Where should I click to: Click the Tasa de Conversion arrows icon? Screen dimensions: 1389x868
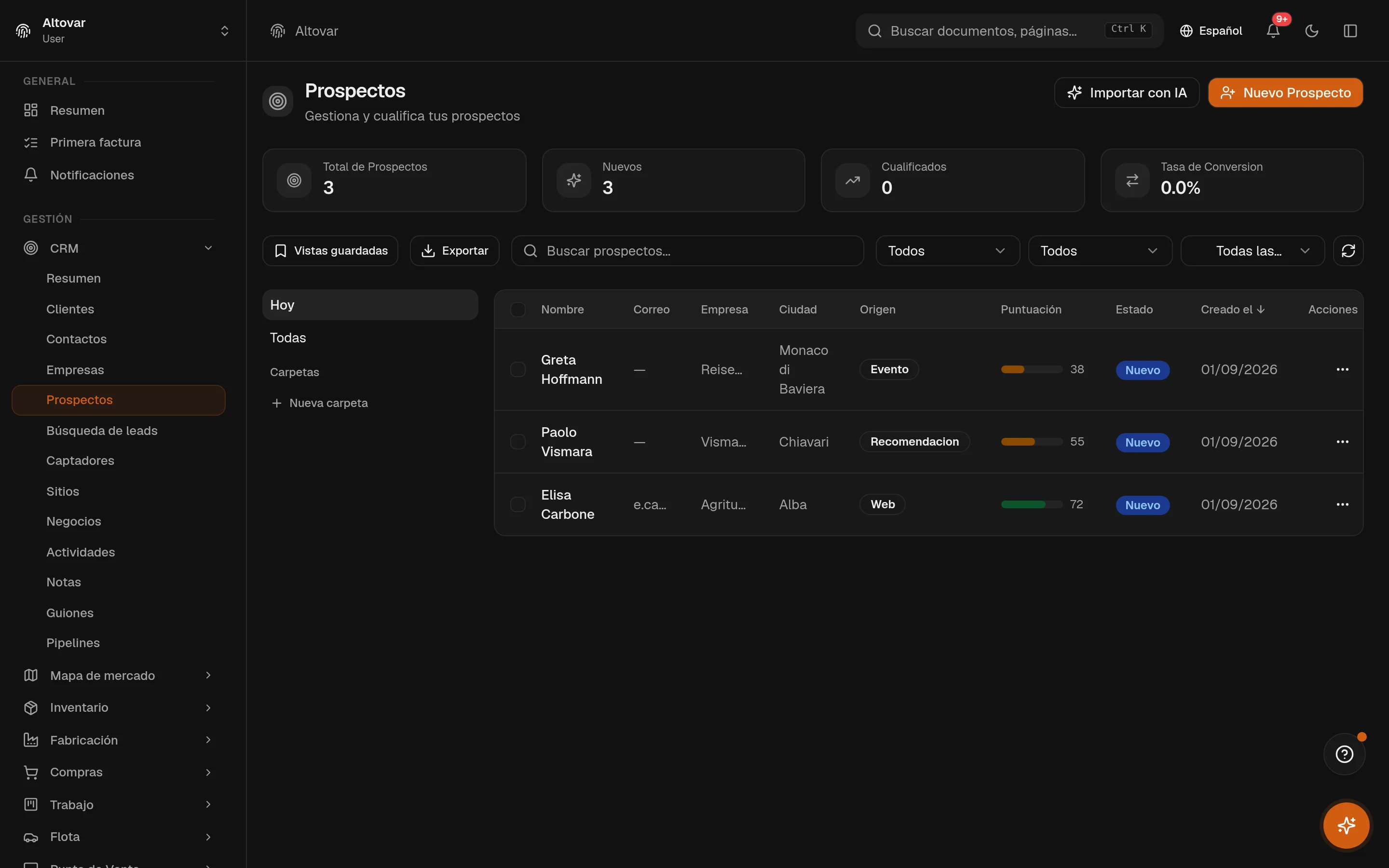pos(1132,180)
